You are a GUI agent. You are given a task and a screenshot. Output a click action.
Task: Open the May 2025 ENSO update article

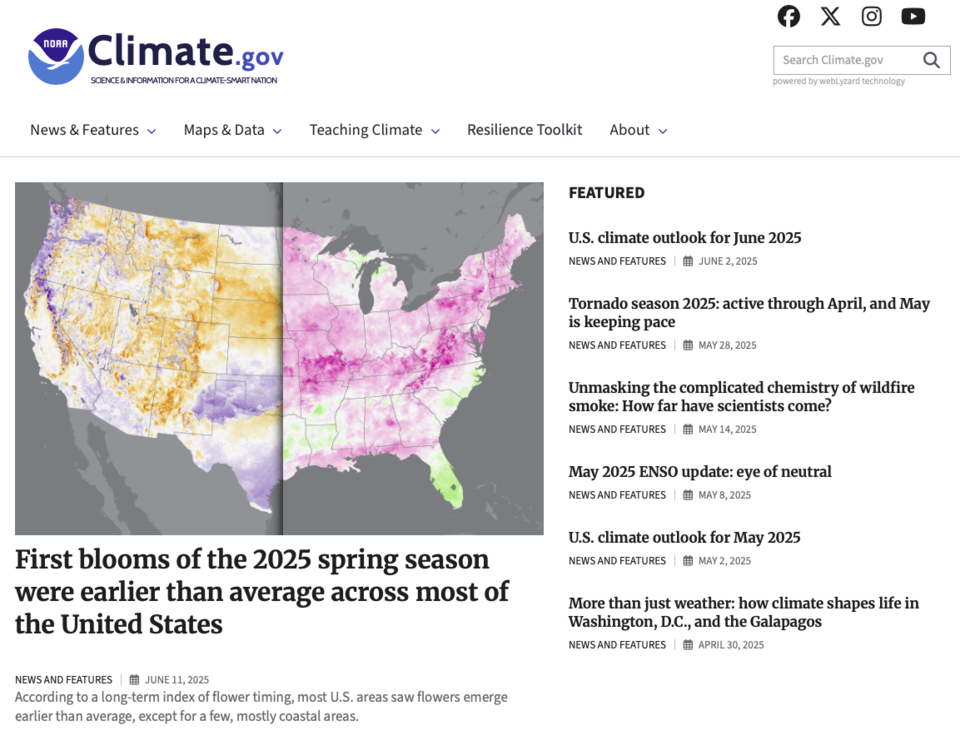pyautogui.click(x=697, y=472)
